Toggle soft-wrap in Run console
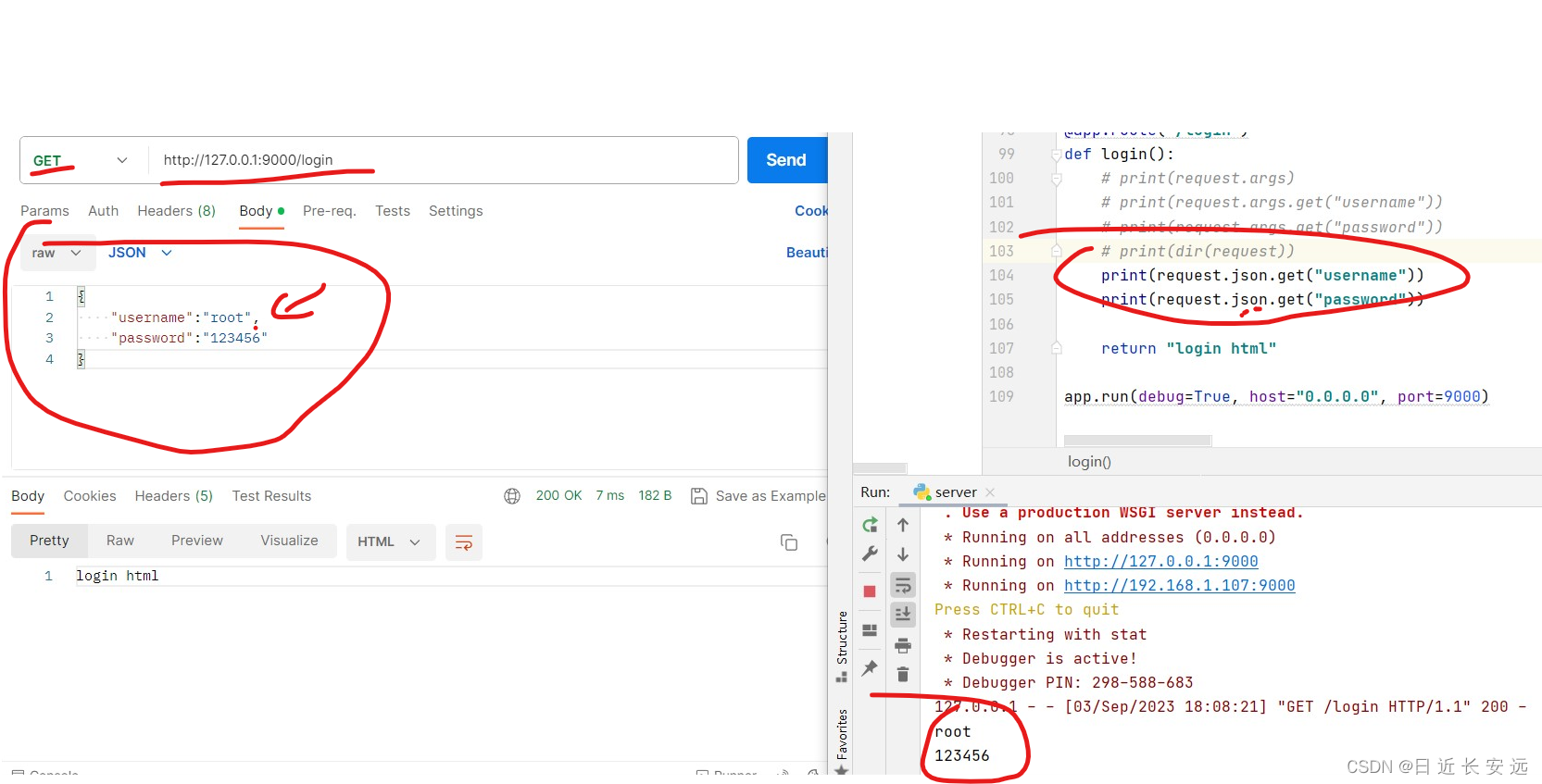Image resolution: width=1542 pixels, height=784 pixels. (x=903, y=585)
